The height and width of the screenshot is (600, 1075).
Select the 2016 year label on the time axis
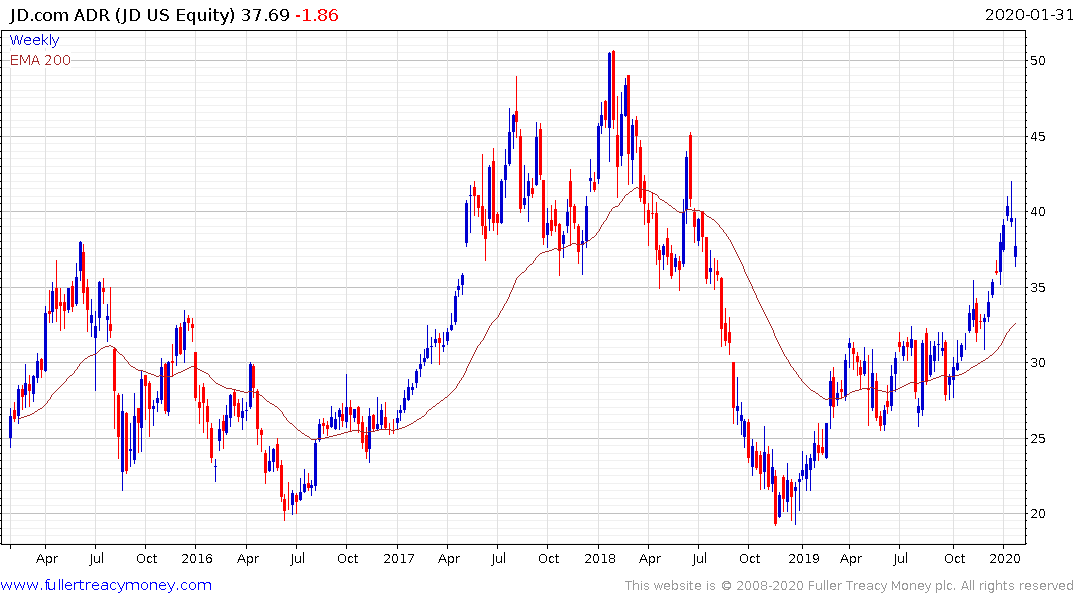(197, 558)
